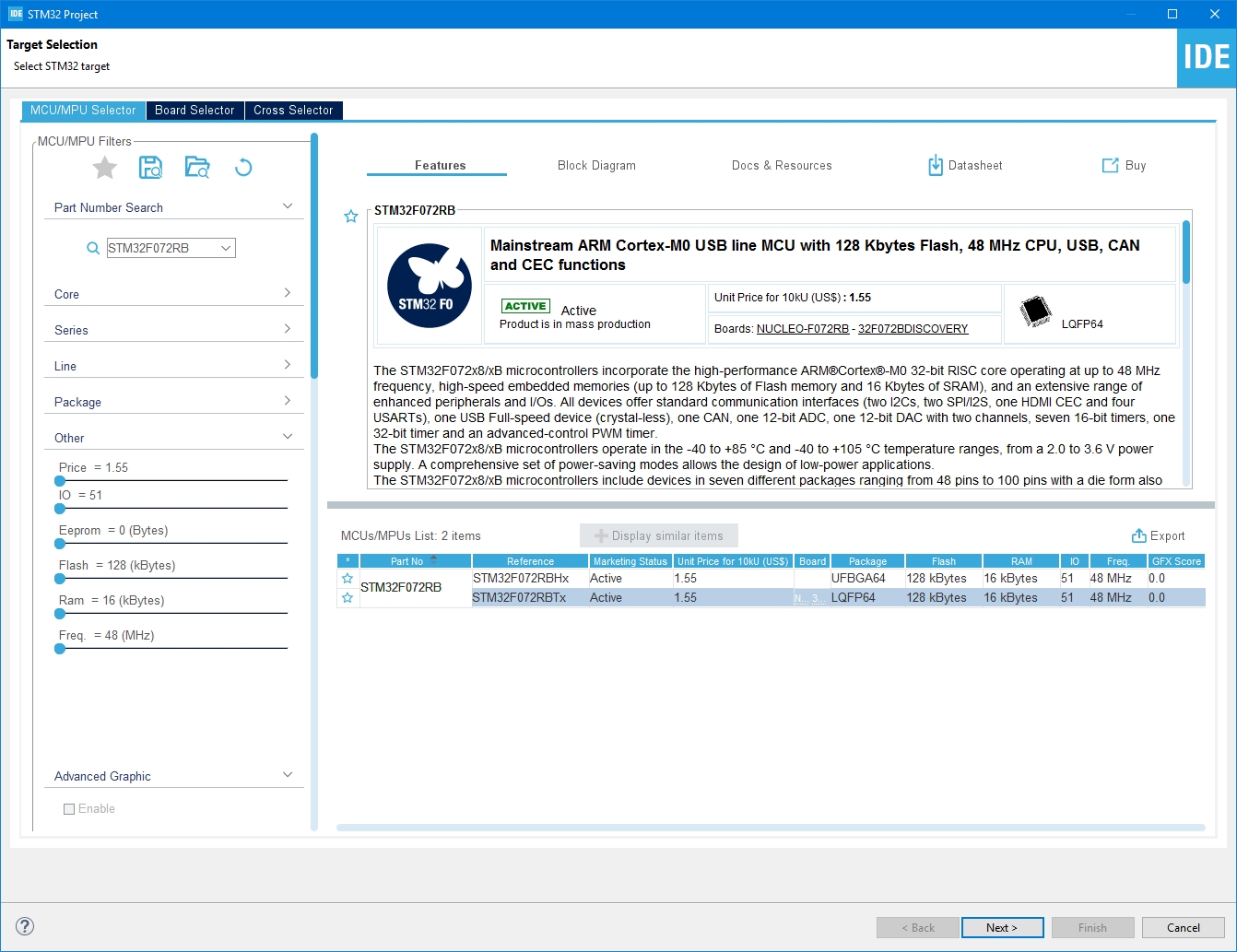The image size is (1237, 952).
Task: Open the Block Diagram tab
Action: click(596, 166)
